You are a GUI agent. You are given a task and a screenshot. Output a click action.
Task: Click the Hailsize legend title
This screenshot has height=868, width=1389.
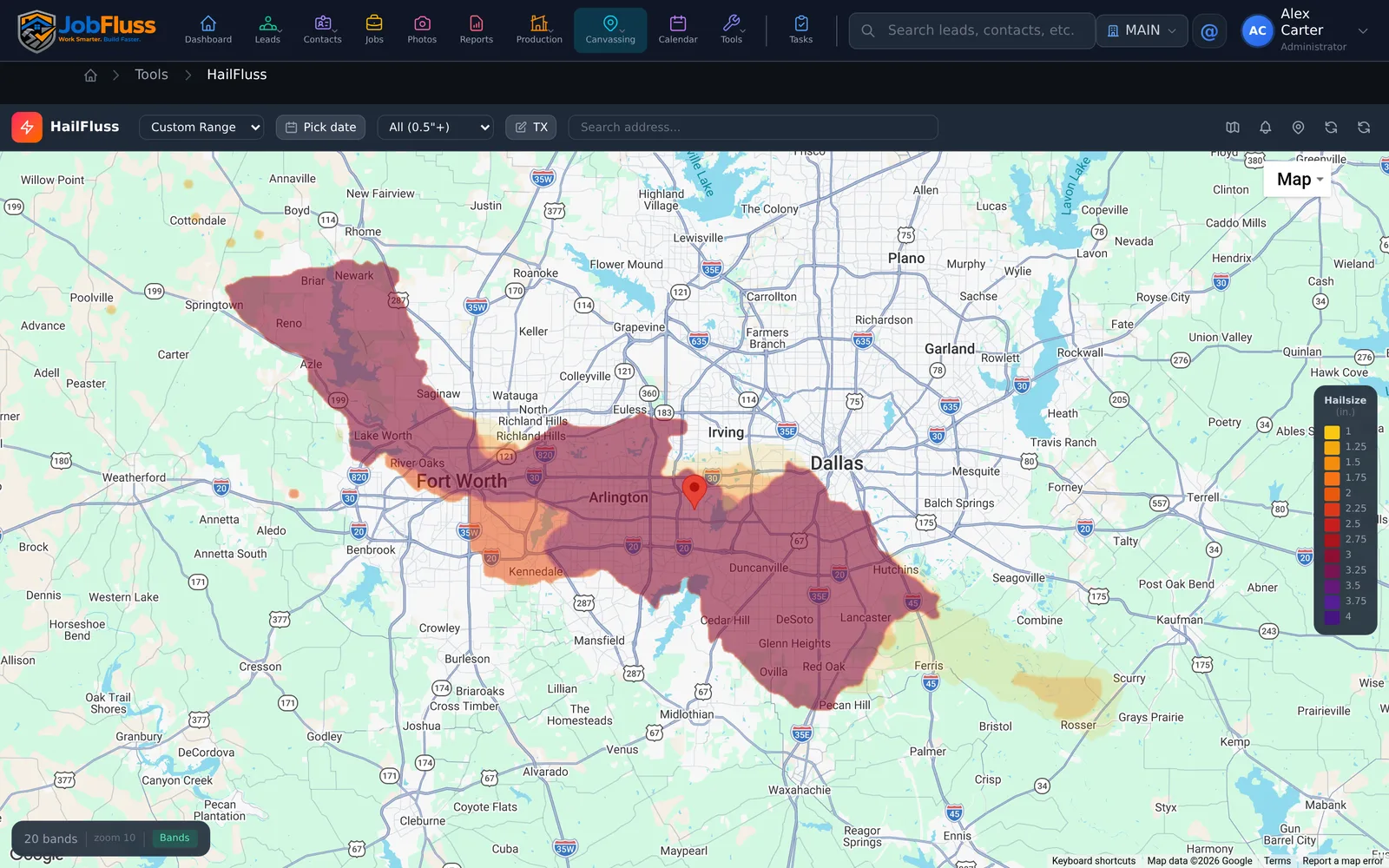pos(1345,400)
